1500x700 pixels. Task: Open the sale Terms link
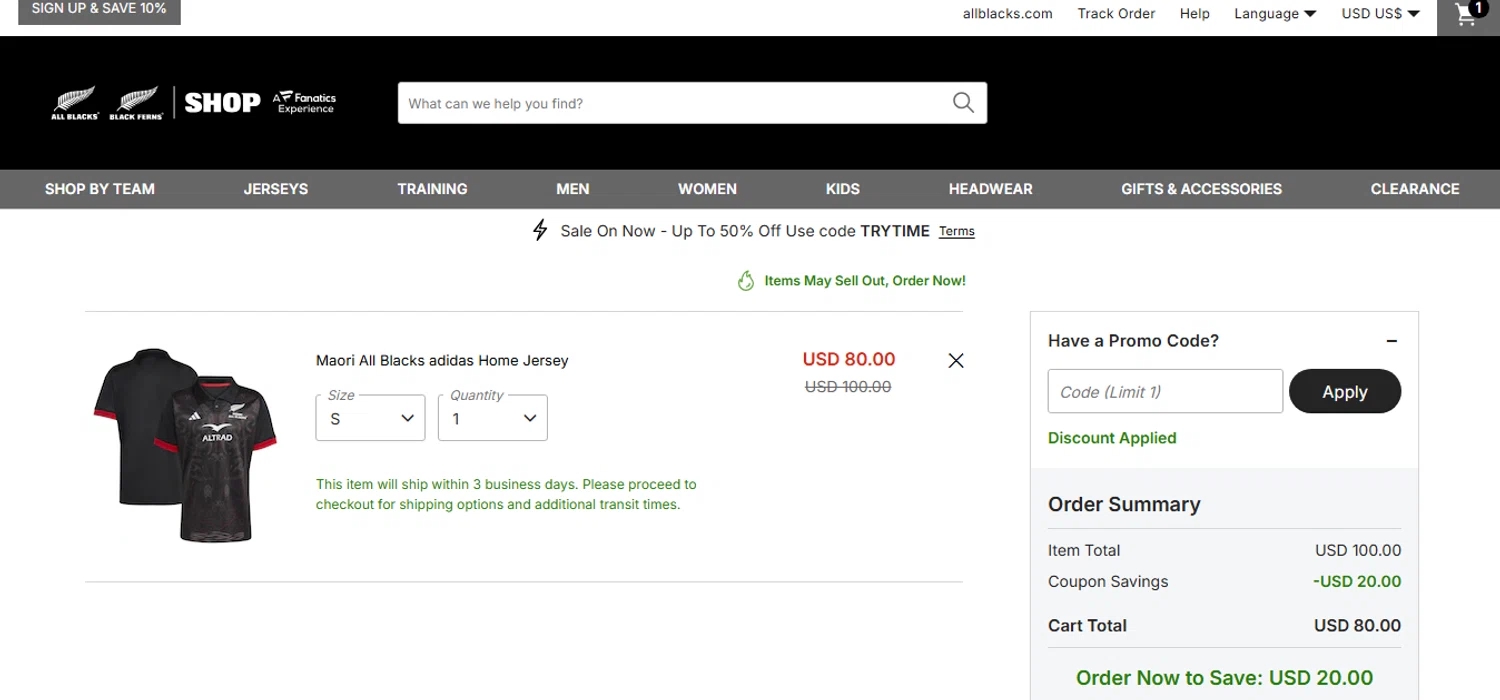(x=957, y=231)
